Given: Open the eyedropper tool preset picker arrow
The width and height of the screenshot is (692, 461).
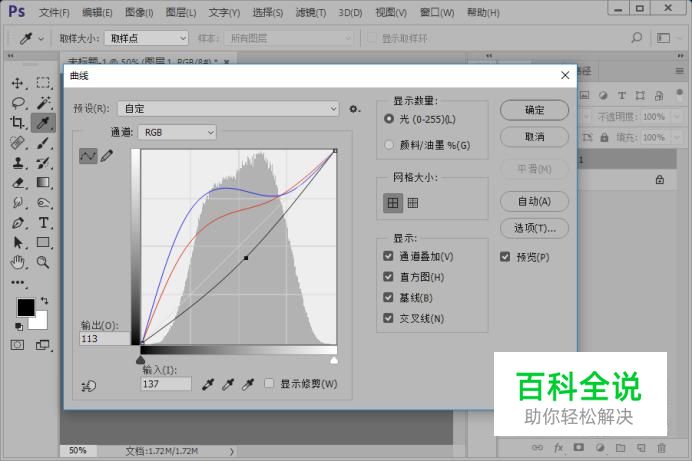Looking at the screenshot, I should (41, 39).
